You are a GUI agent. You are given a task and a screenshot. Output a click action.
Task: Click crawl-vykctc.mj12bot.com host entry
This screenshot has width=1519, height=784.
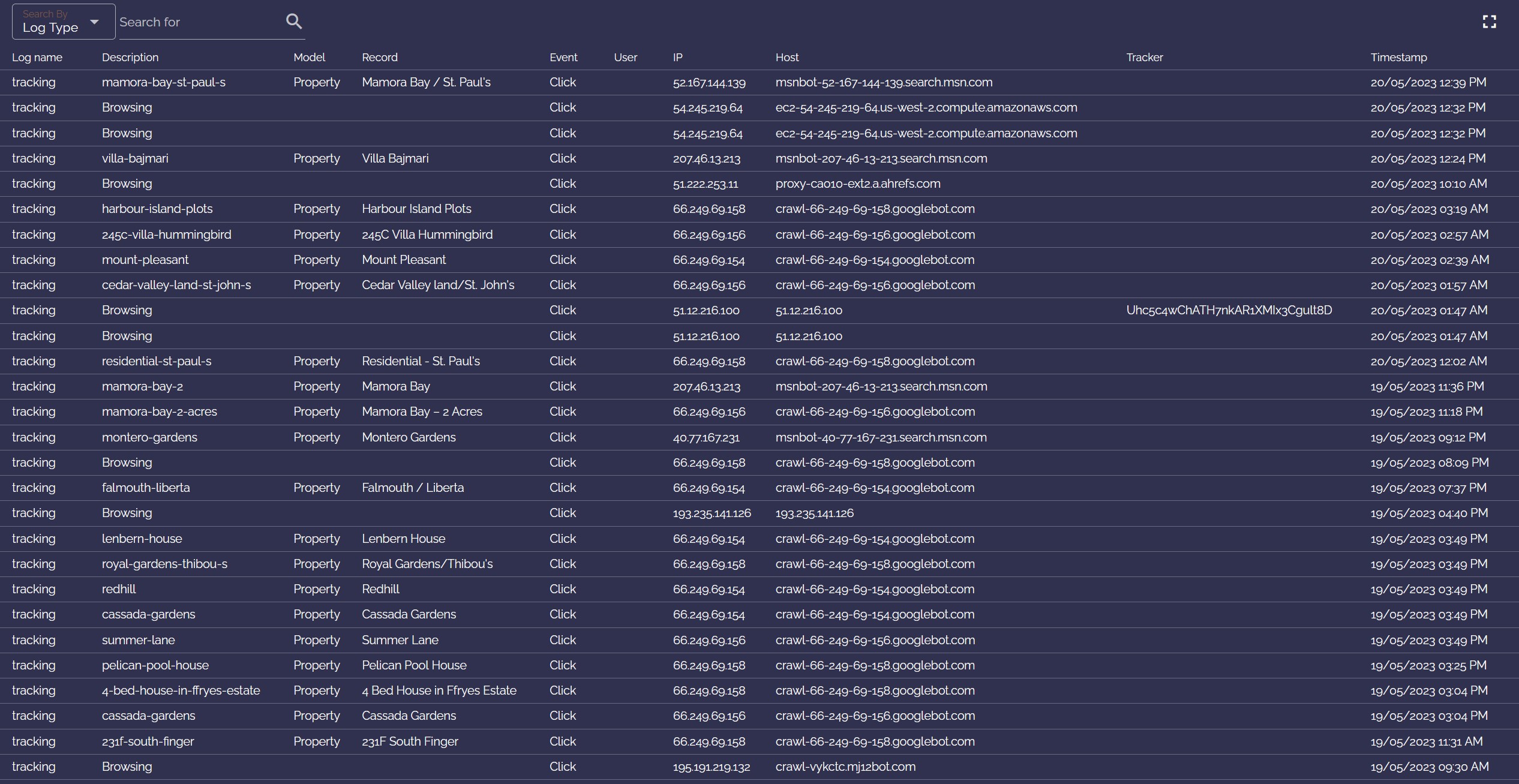pyautogui.click(x=845, y=767)
